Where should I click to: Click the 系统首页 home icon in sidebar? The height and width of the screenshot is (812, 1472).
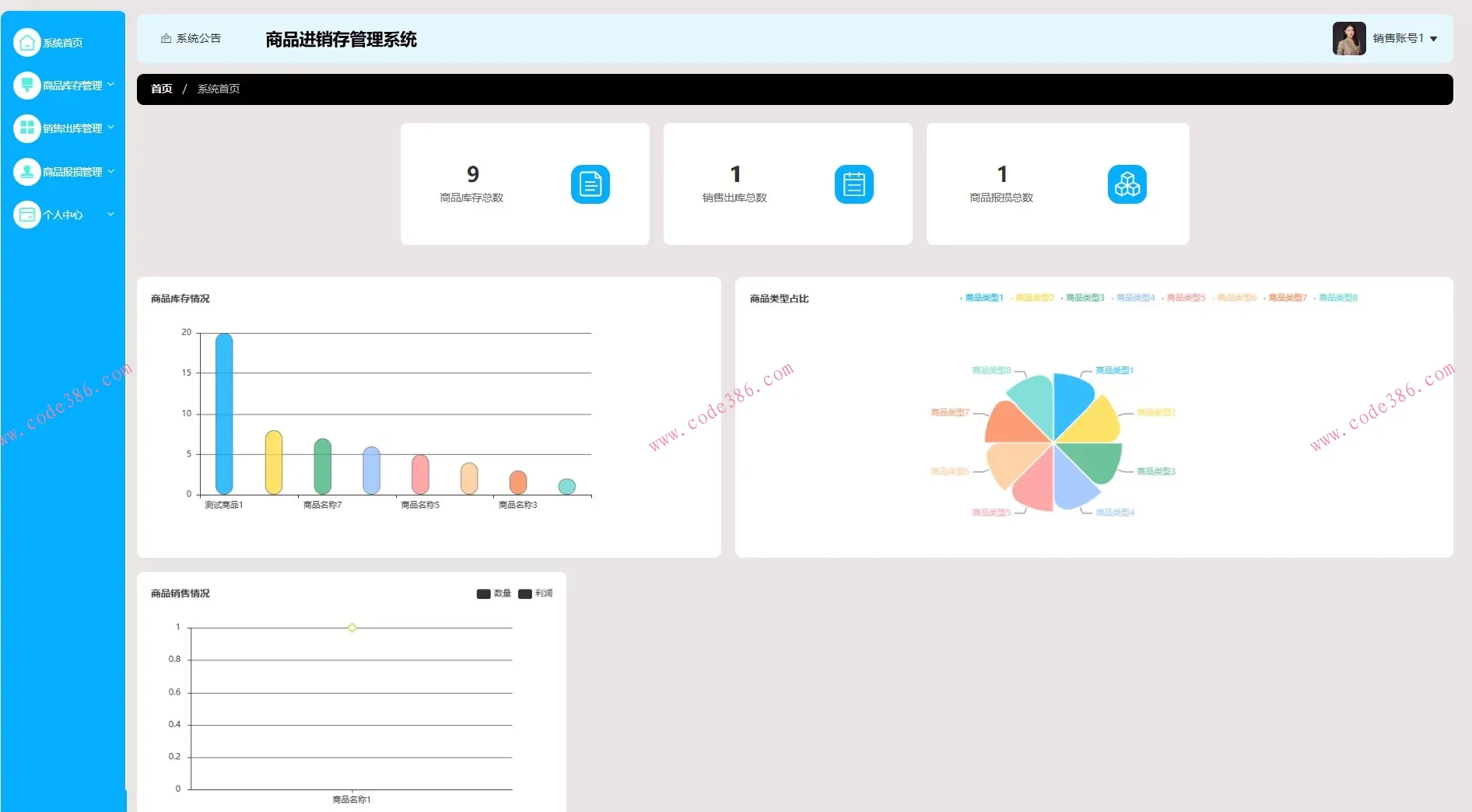tap(26, 42)
